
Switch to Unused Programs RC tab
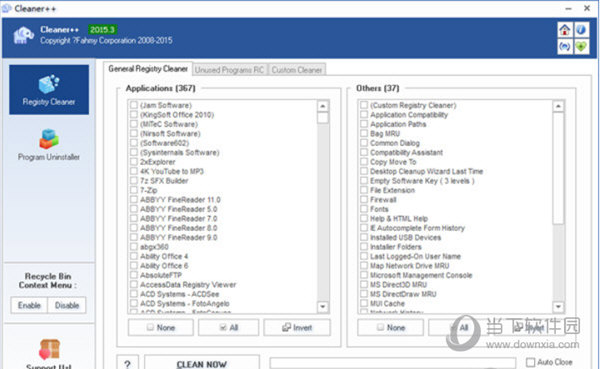[230, 70]
